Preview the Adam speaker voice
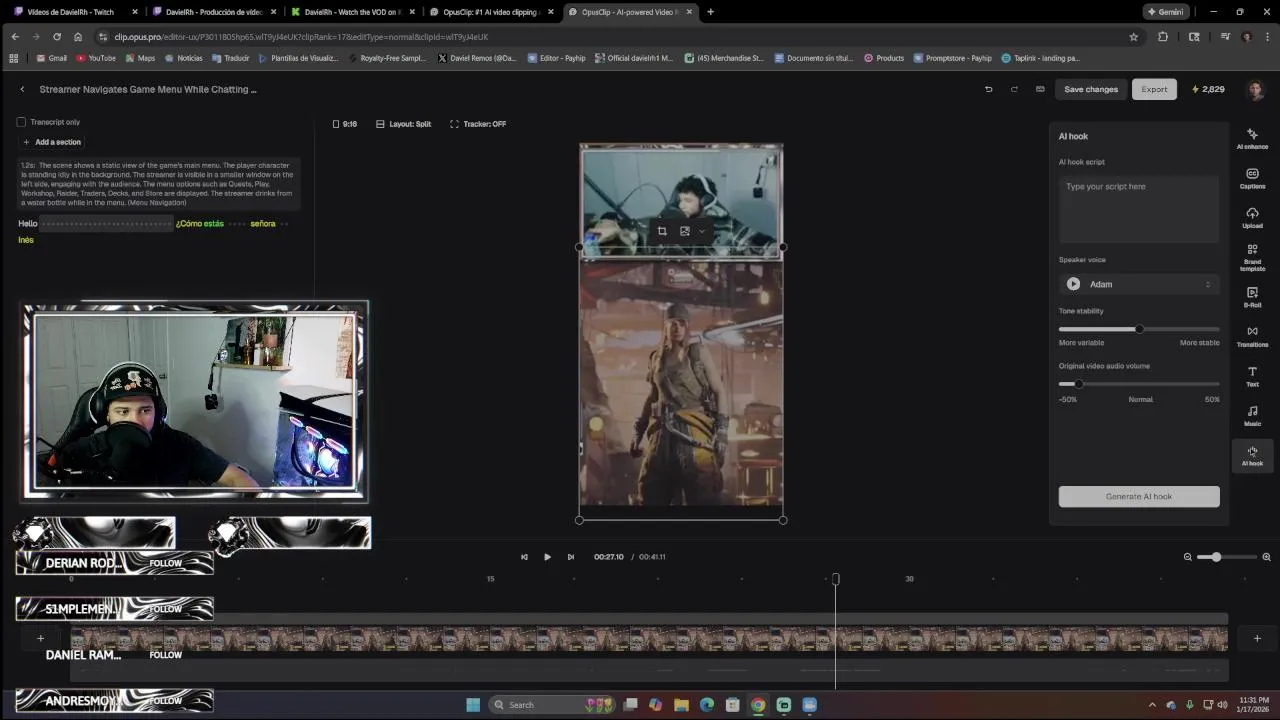 (1073, 284)
